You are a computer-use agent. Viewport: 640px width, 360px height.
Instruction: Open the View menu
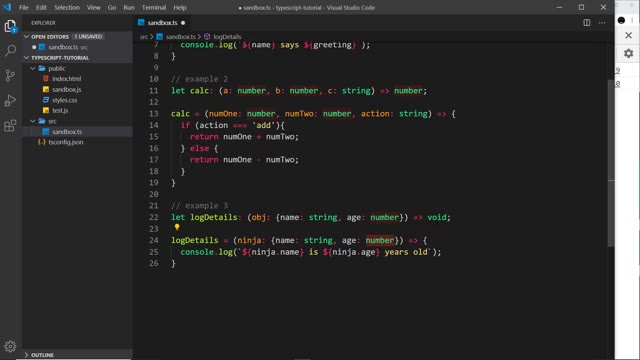click(93, 7)
